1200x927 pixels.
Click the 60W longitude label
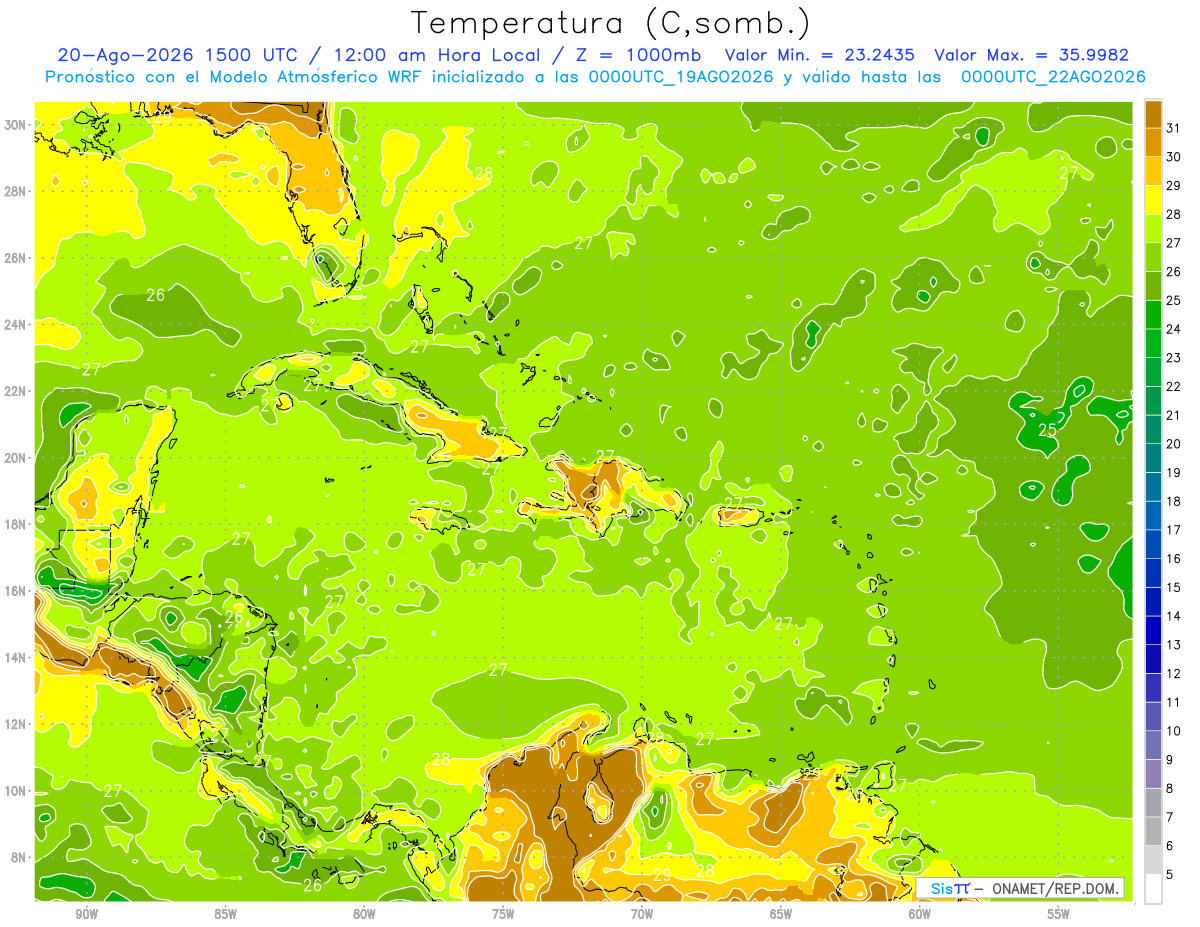(920, 914)
